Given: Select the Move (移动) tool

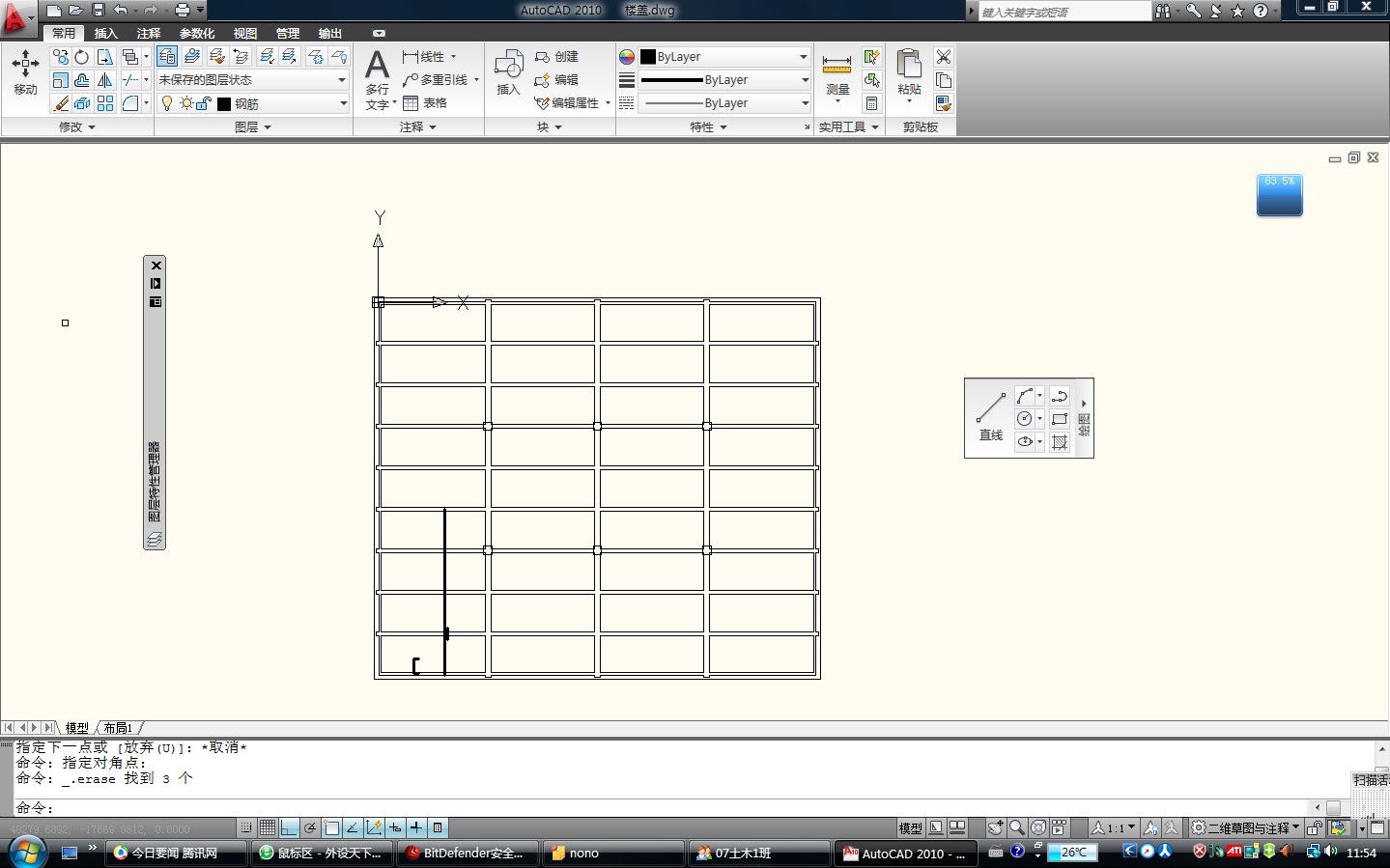Looking at the screenshot, I should point(25,72).
